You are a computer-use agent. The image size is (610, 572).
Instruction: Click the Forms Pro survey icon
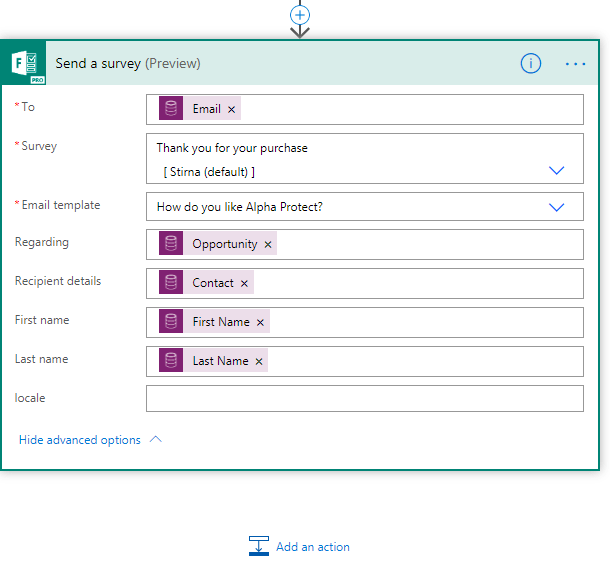[29, 64]
